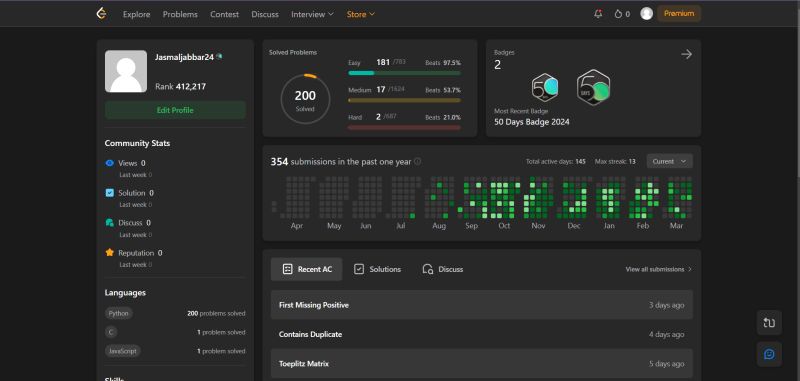Screen dimensions: 800x381
Task: Open the user avatar menu in navbar
Action: coord(646,14)
